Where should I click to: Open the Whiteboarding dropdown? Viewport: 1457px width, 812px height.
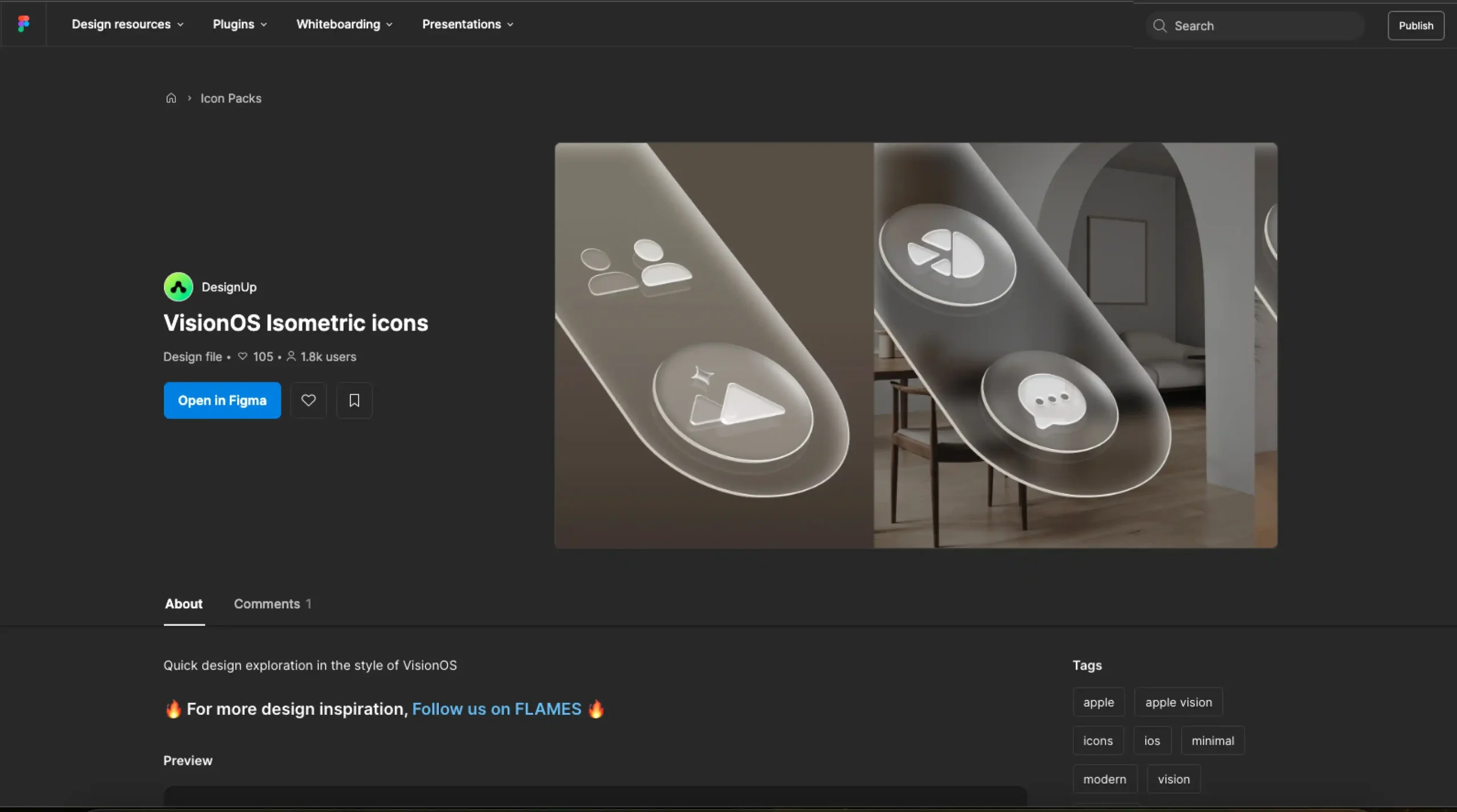coord(344,24)
